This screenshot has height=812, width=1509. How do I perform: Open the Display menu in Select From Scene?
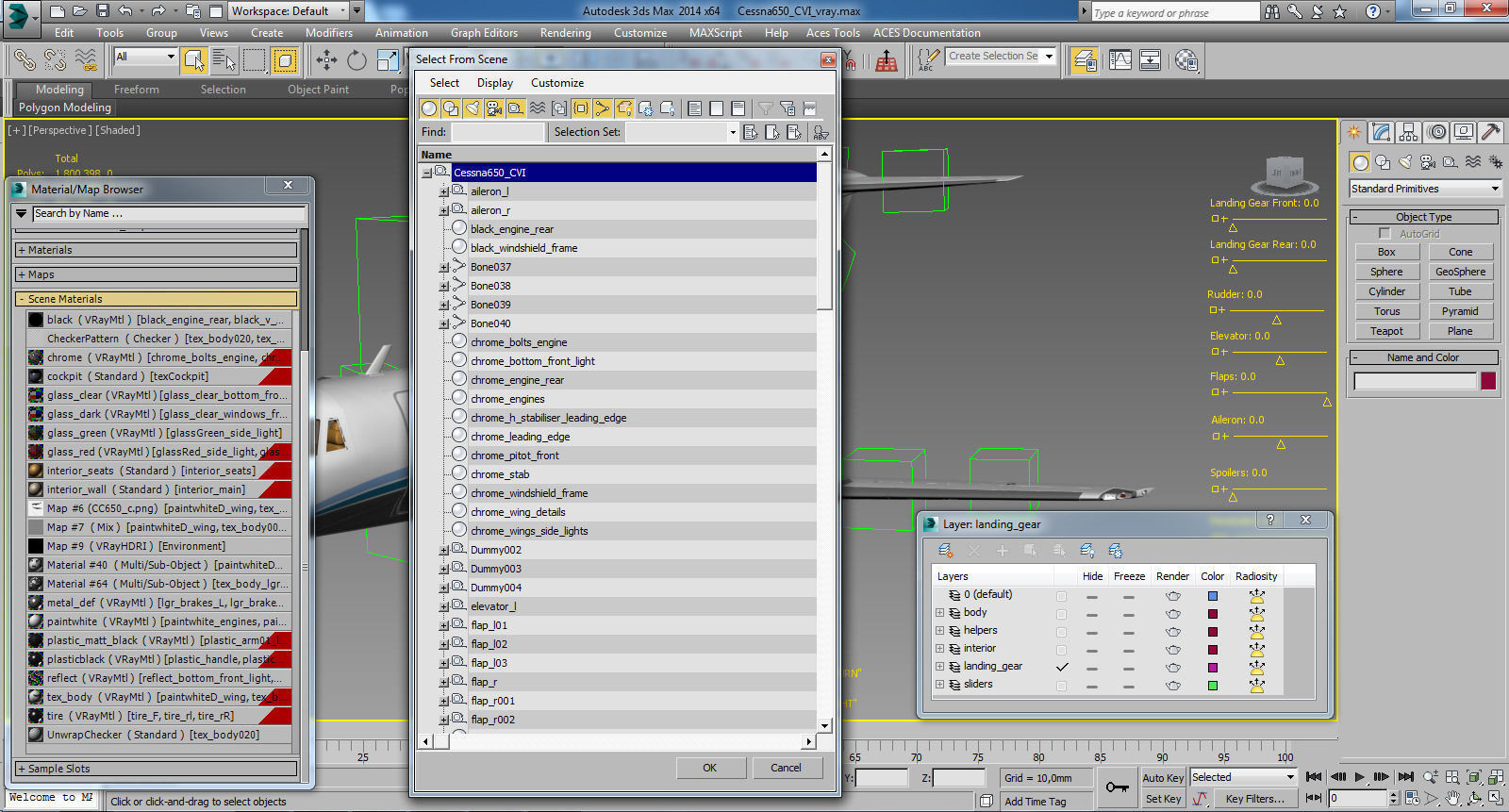(494, 83)
